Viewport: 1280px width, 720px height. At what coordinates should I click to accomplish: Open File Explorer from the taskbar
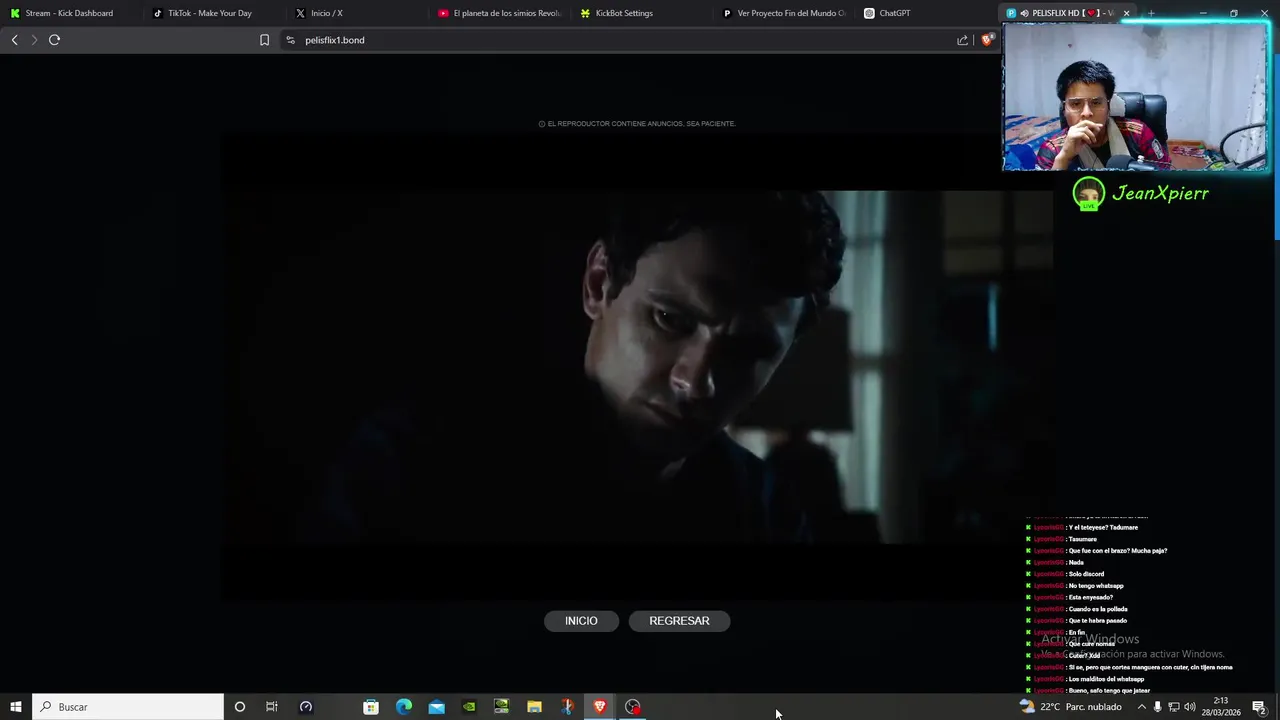tap(534, 707)
